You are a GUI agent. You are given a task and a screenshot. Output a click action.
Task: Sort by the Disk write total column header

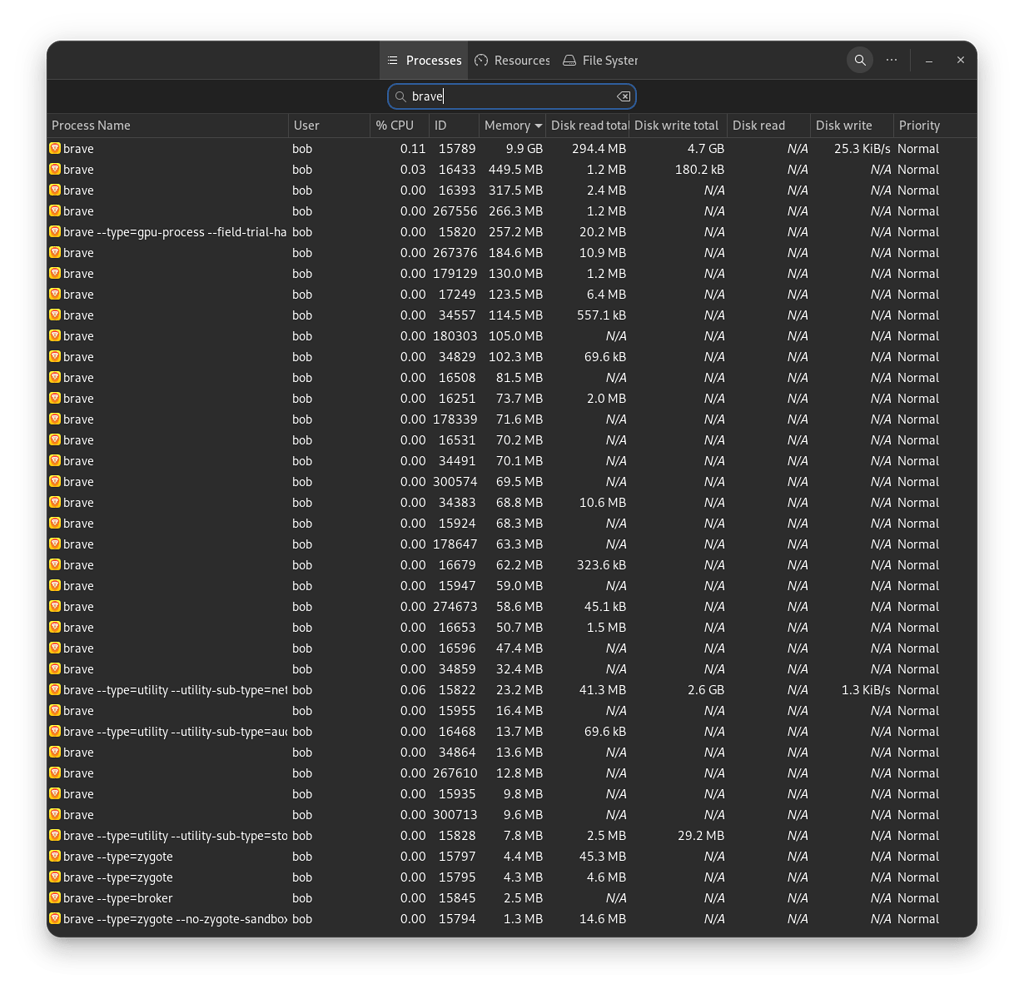[676, 125]
